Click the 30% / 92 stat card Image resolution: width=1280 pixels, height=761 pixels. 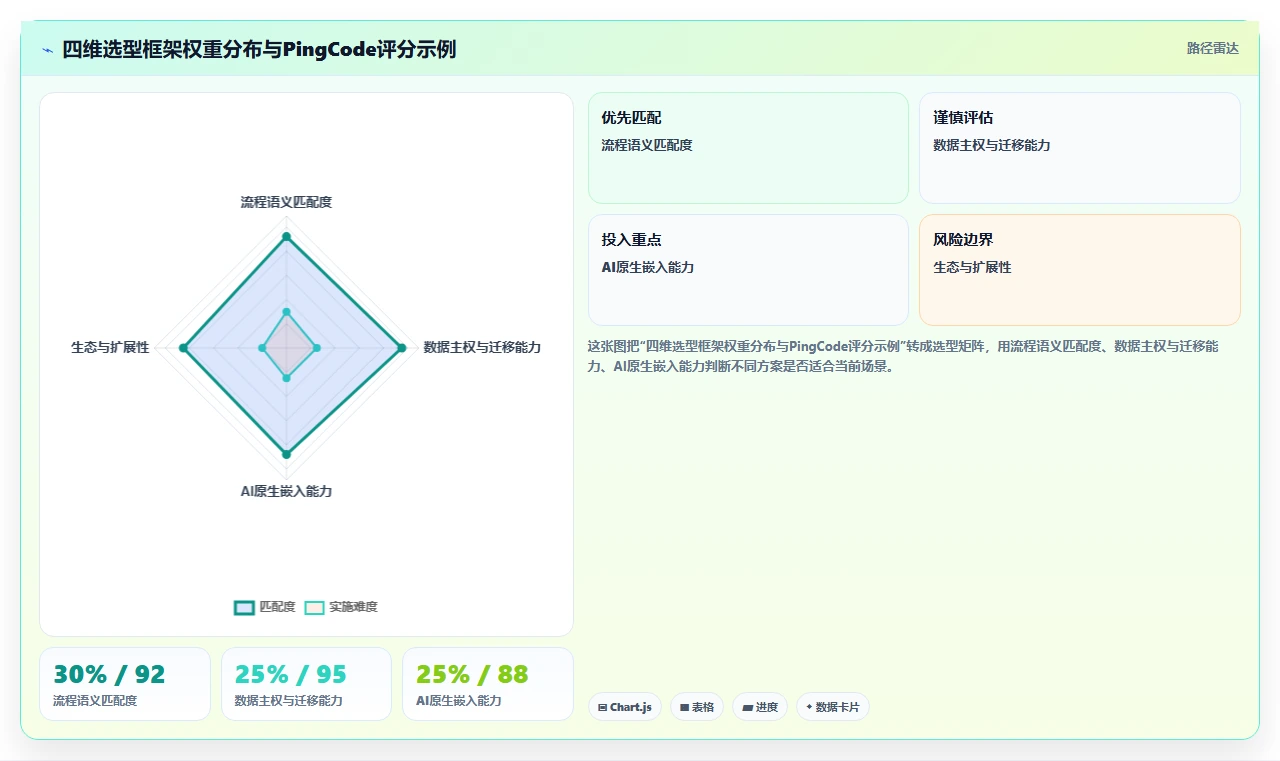pyautogui.click(x=125, y=684)
